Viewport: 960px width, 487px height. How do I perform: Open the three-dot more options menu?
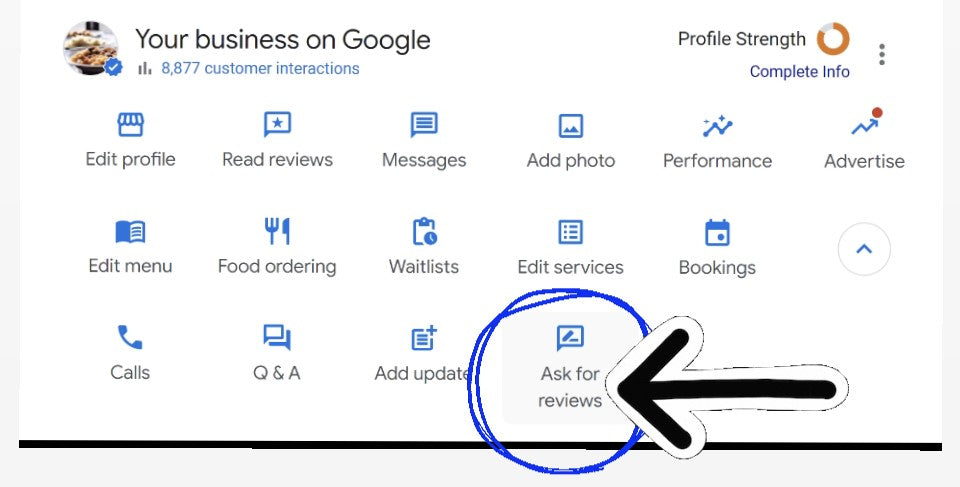[881, 54]
